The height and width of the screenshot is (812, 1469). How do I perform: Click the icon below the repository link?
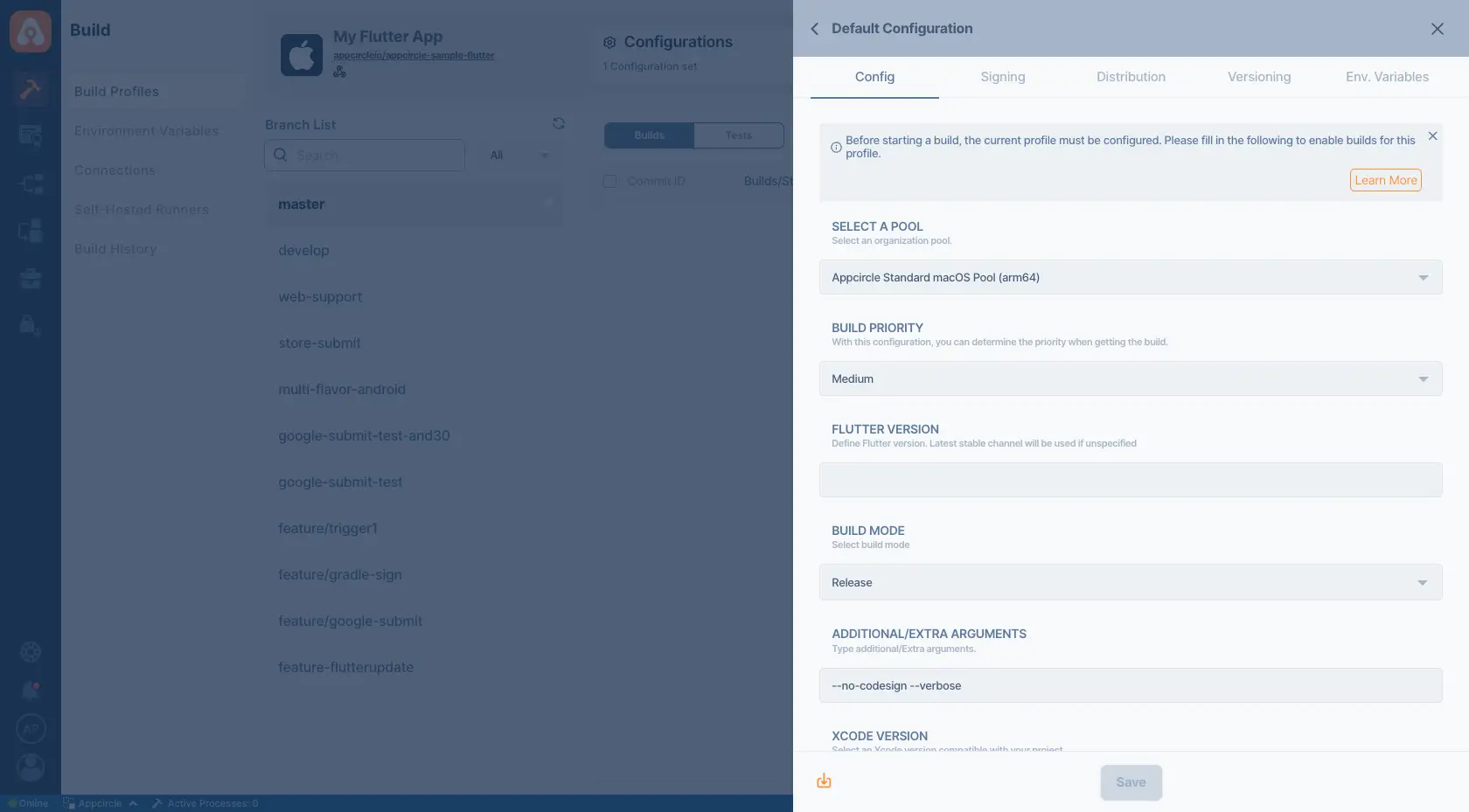click(339, 72)
